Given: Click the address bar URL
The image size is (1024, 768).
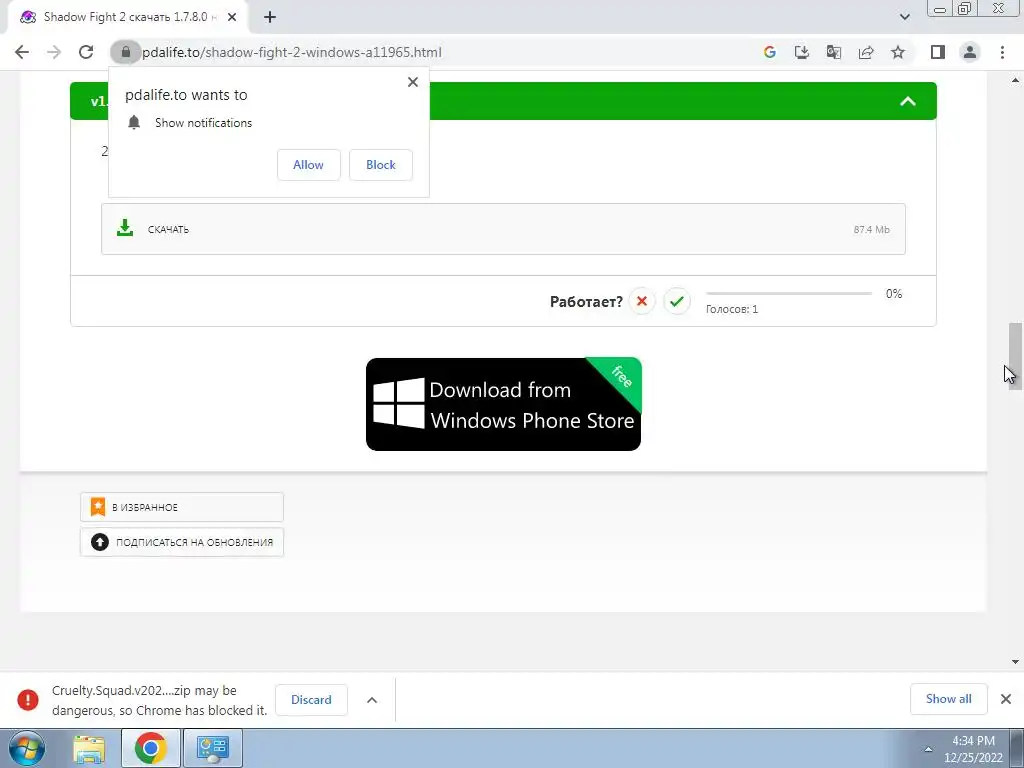Looking at the screenshot, I should click(292, 52).
